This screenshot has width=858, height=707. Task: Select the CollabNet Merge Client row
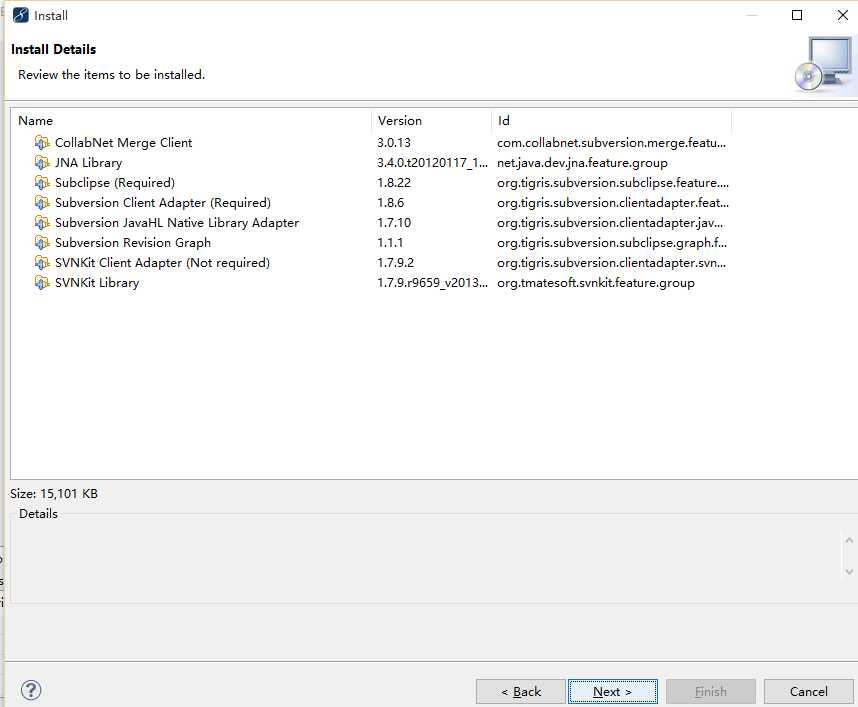pos(372,143)
